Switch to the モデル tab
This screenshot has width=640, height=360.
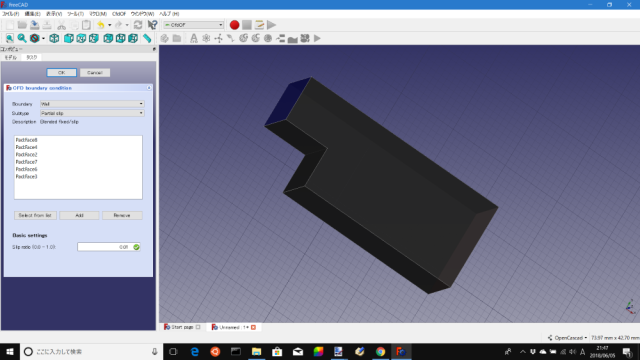coord(11,58)
